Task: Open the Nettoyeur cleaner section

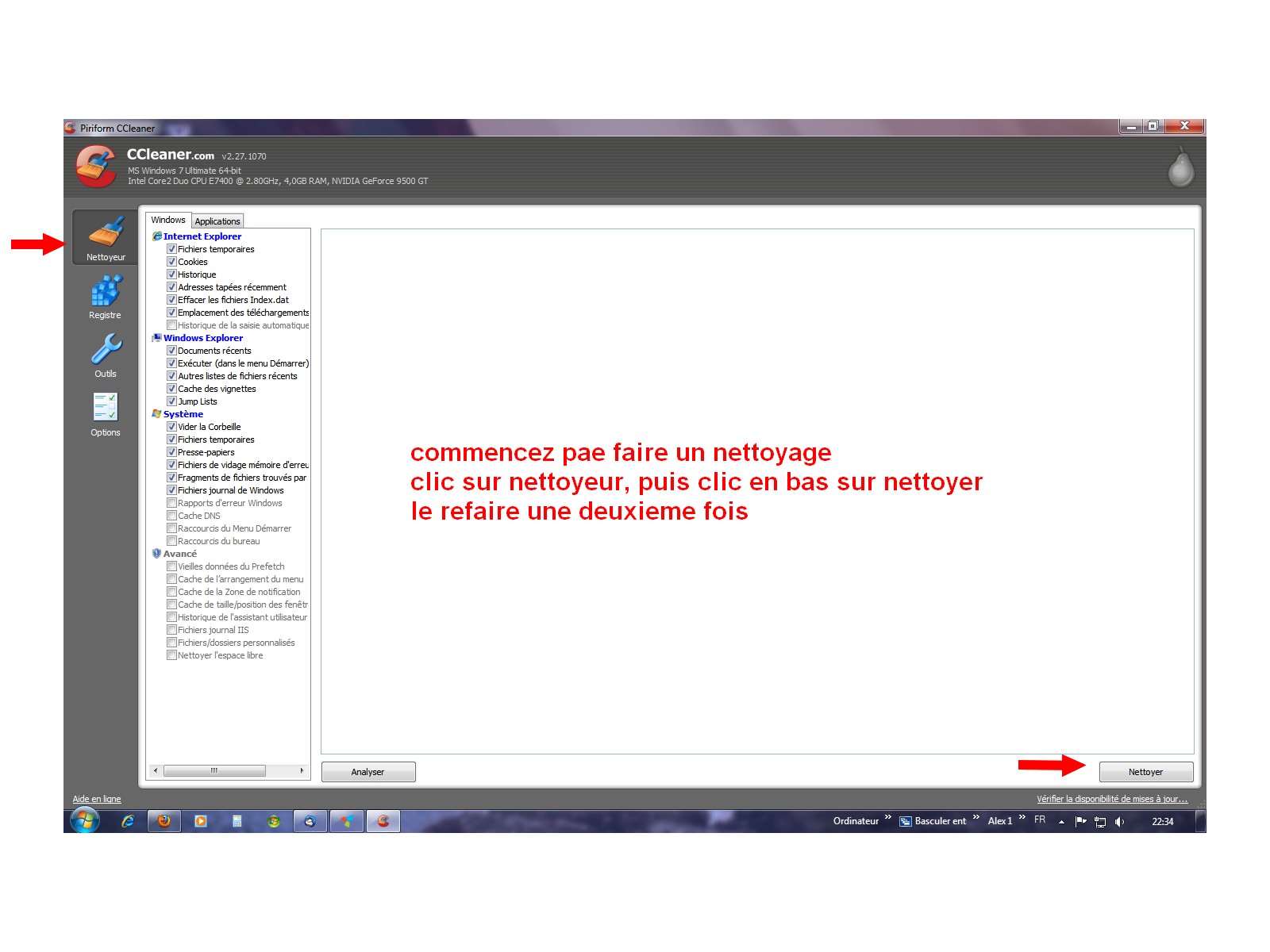Action: 106,237
